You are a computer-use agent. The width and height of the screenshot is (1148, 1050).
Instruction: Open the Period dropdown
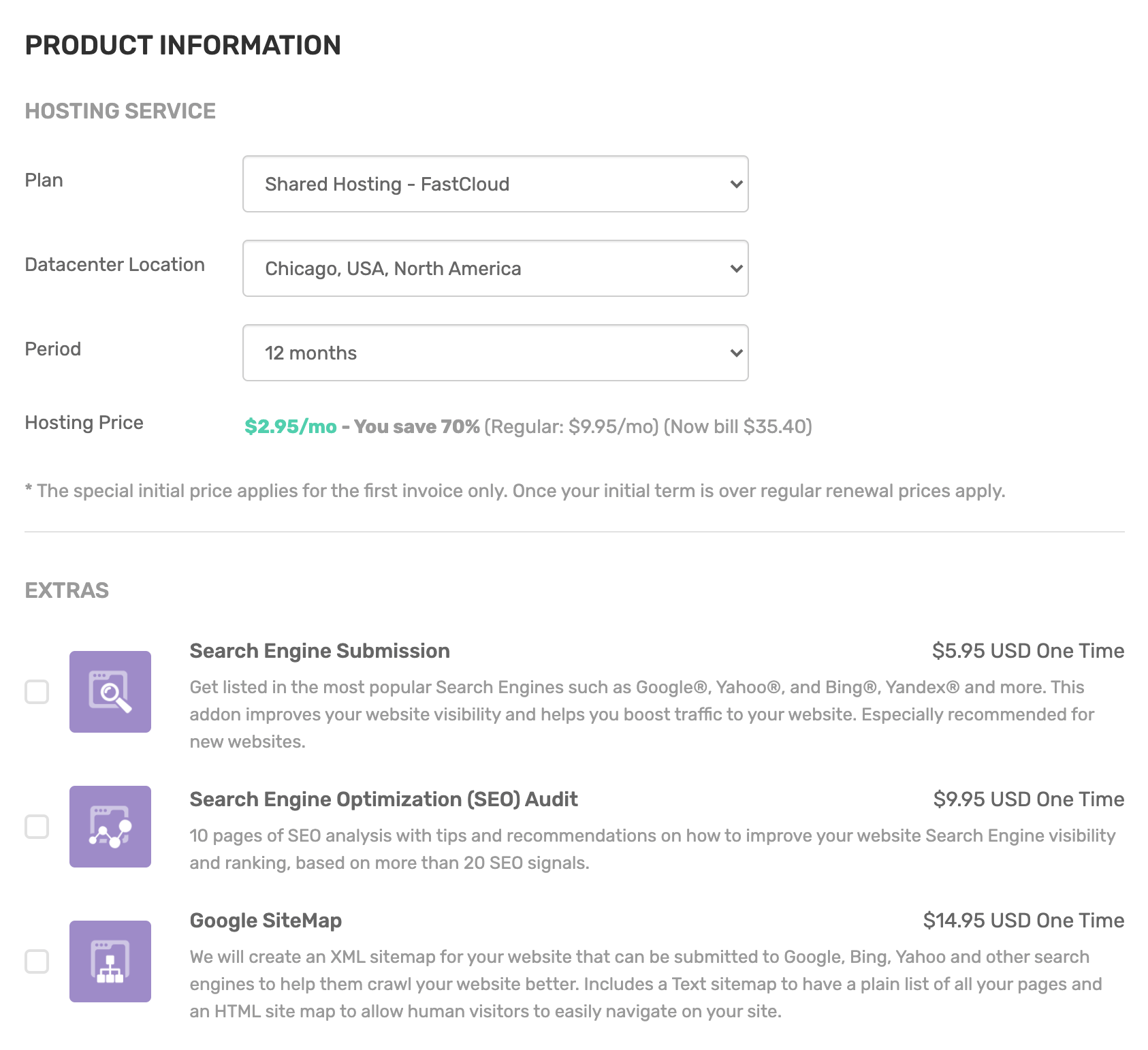click(495, 353)
